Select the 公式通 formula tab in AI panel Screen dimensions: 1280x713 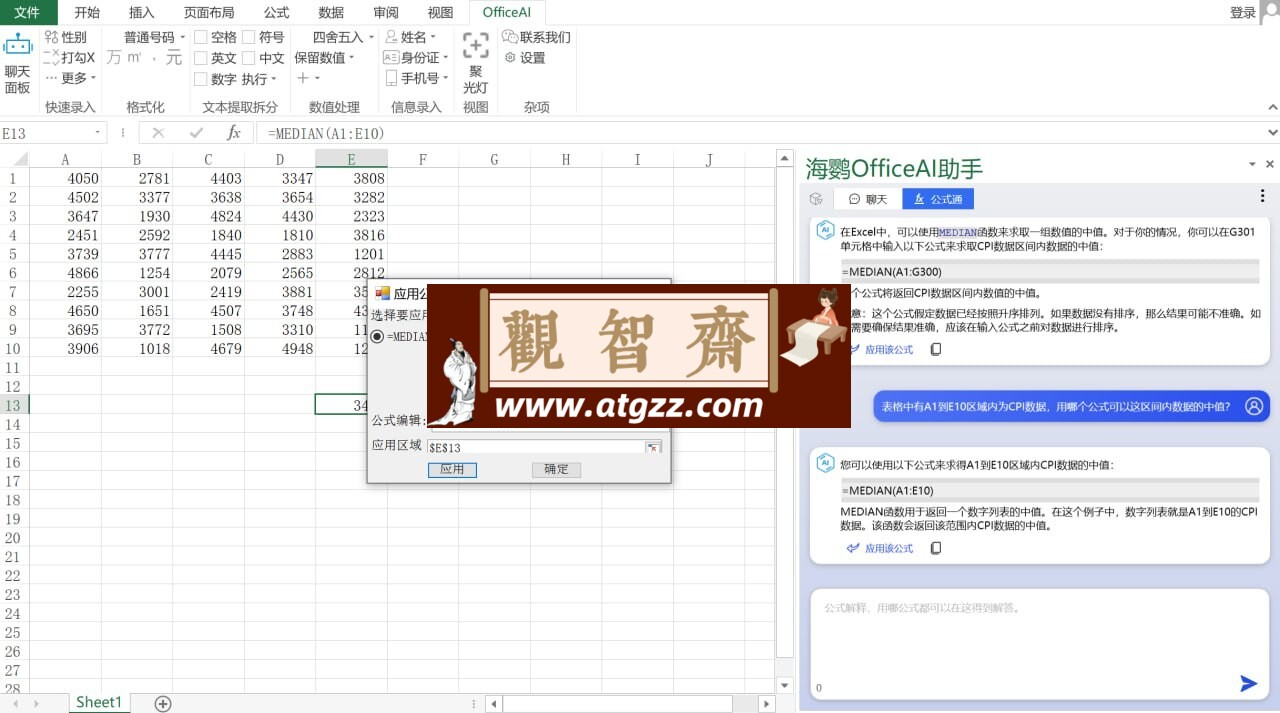938,199
